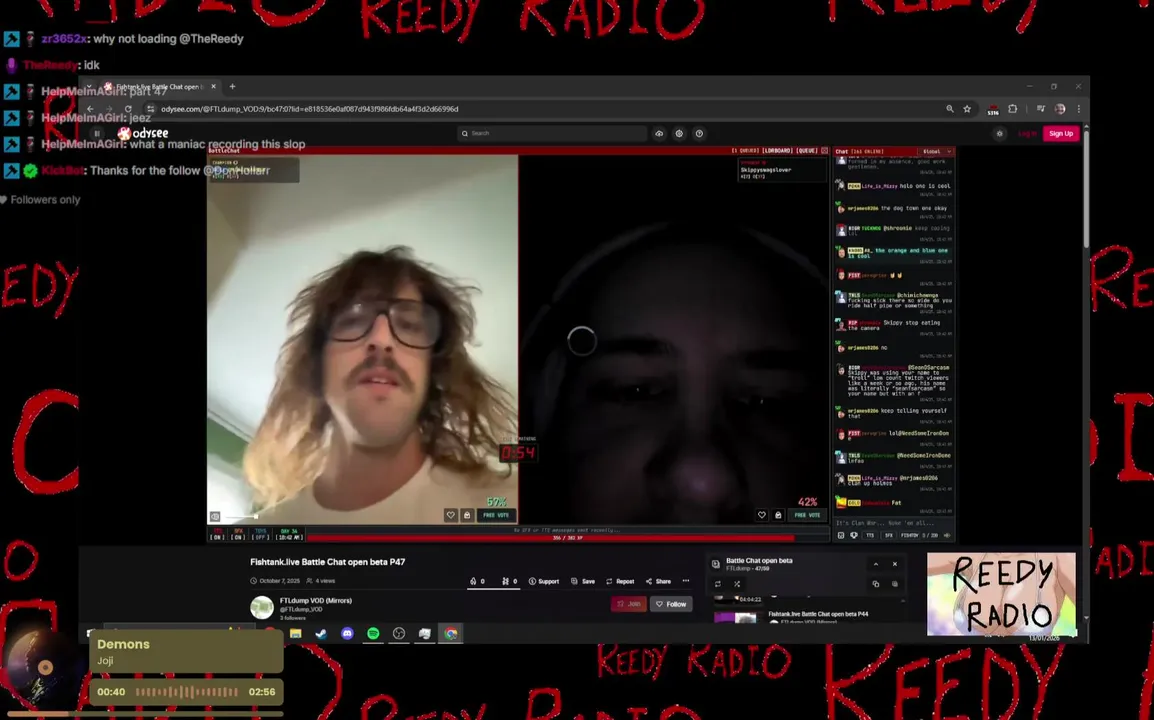Screen dimensions: 1154x720
Task: Click FREE VOTE for right contestant
Action: [807, 515]
